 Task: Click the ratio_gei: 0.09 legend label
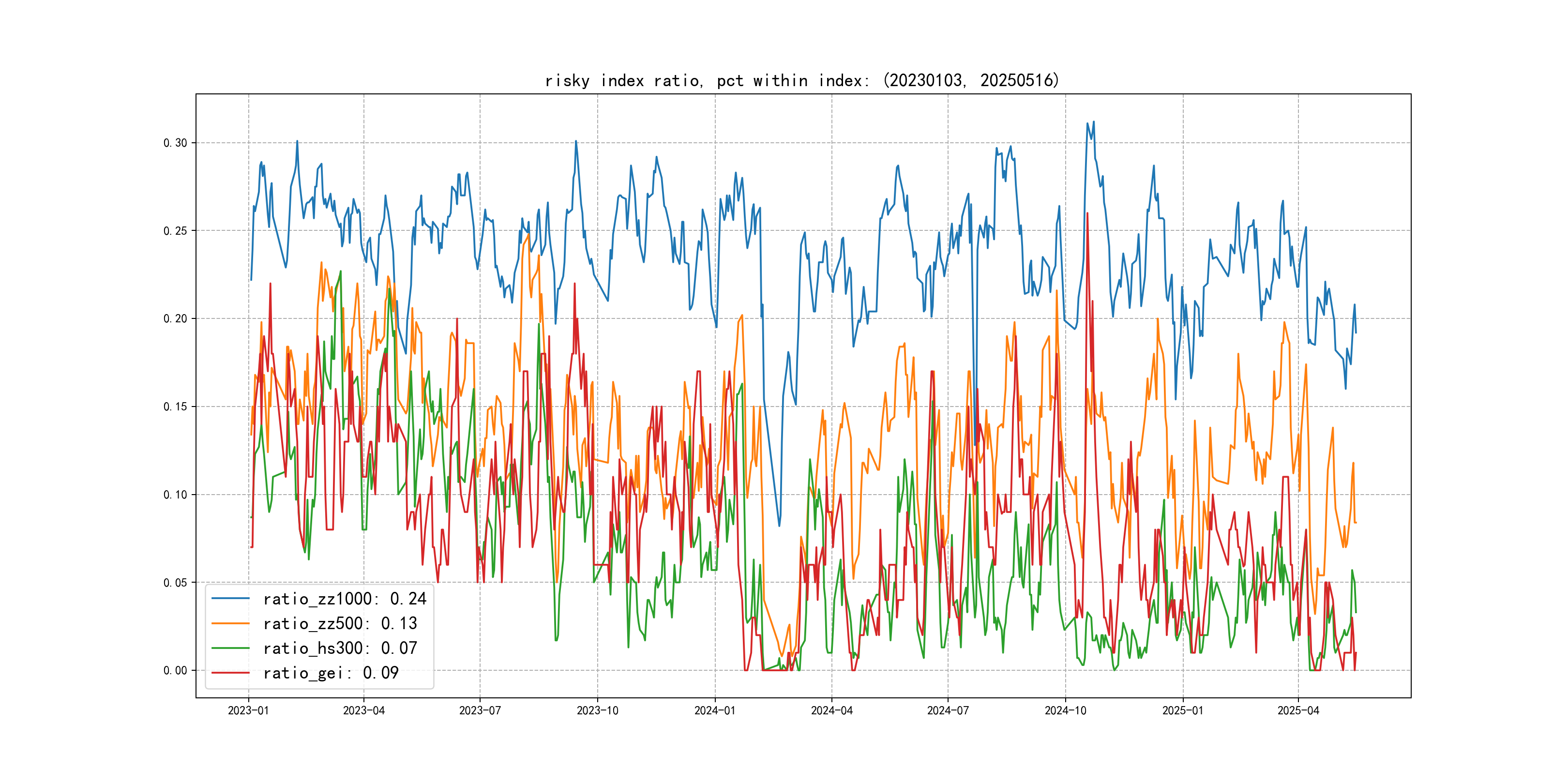(x=331, y=673)
